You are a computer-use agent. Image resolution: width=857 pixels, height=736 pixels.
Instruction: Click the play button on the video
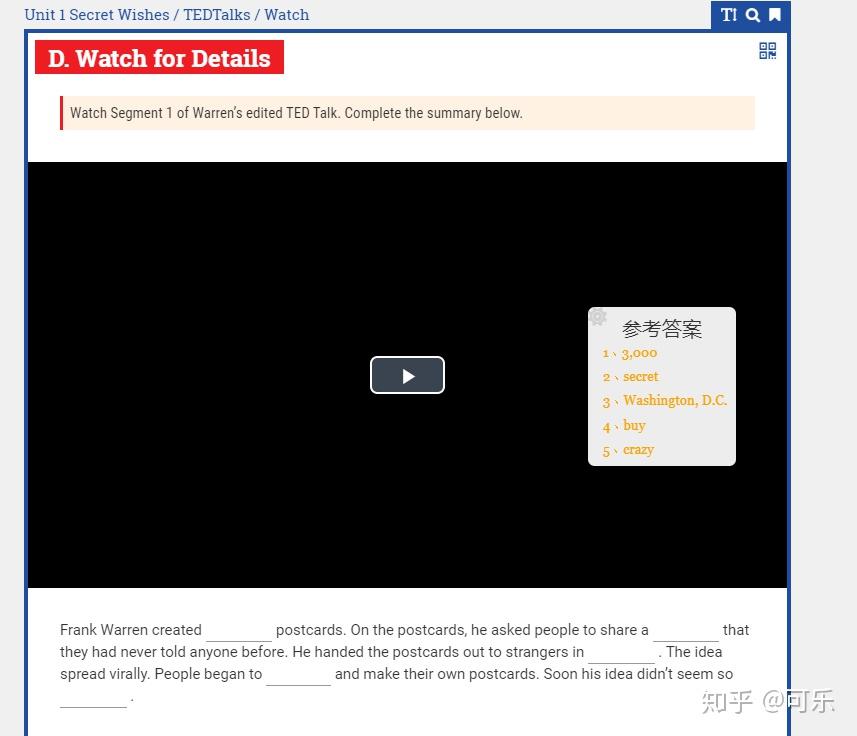(407, 375)
